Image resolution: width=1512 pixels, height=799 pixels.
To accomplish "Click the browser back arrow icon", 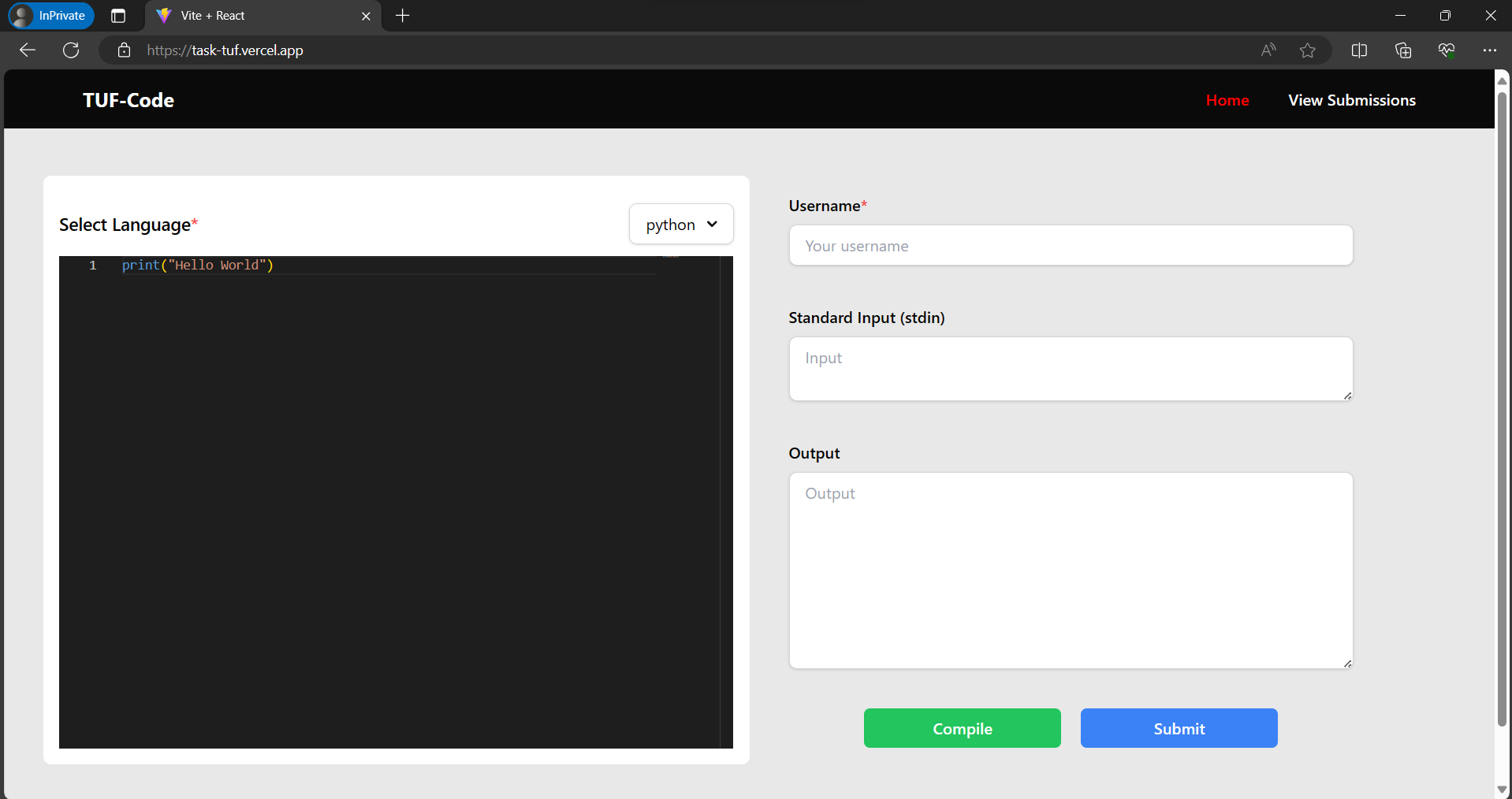I will (x=28, y=50).
